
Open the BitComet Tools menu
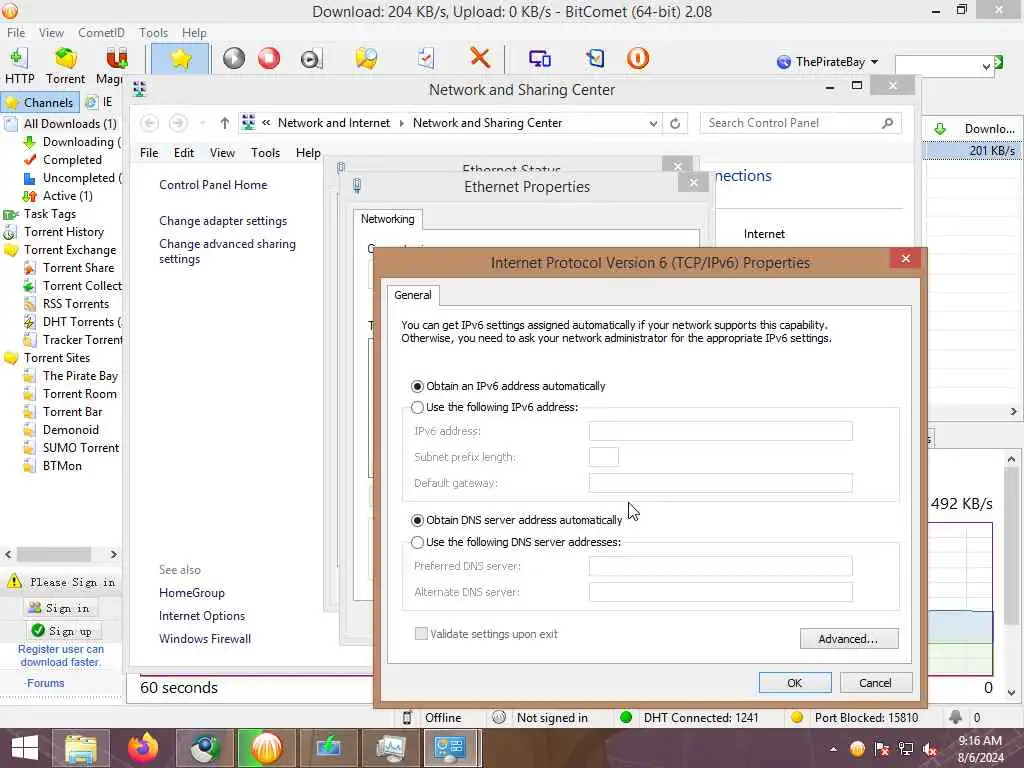tap(153, 33)
